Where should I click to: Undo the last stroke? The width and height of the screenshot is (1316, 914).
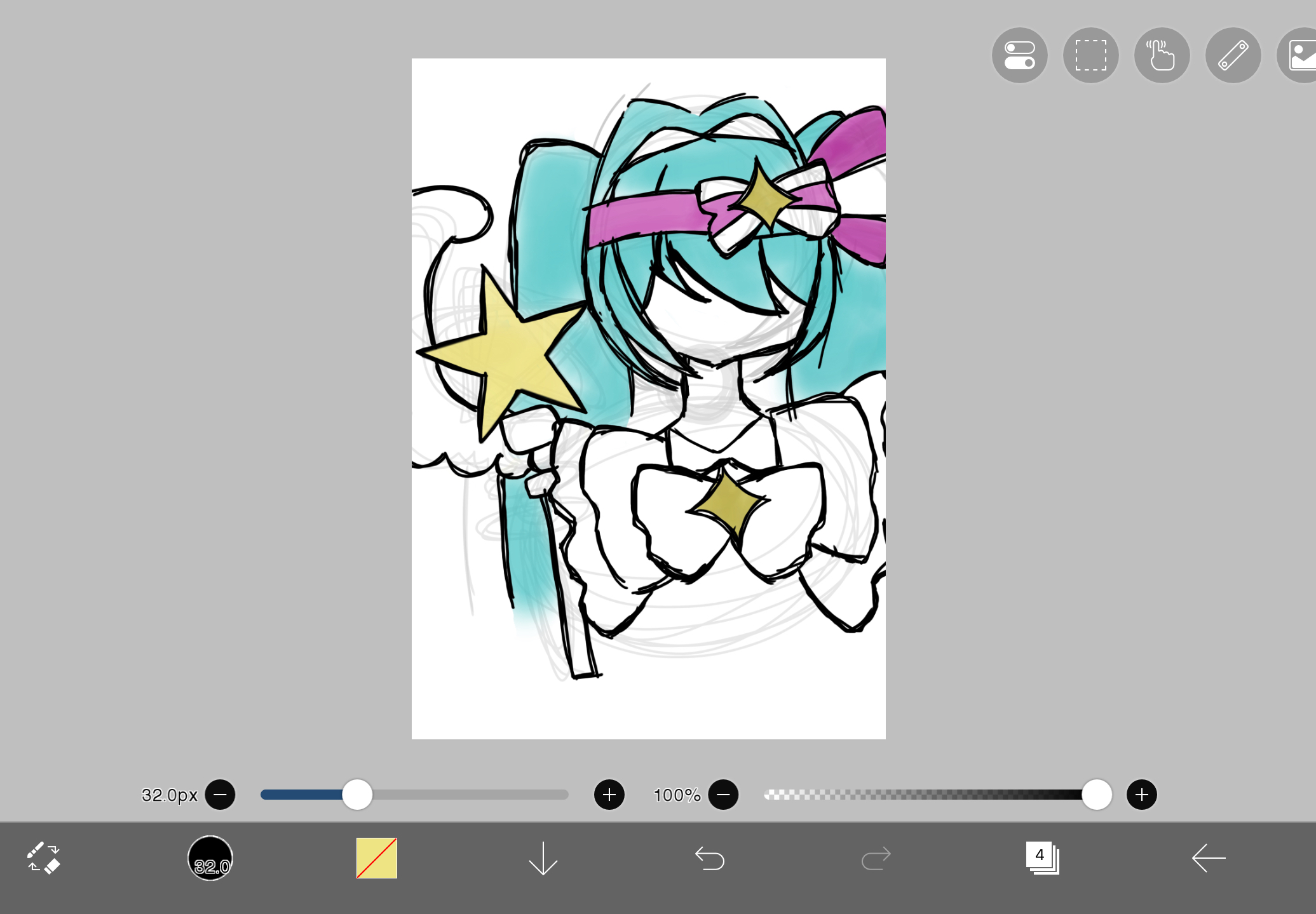point(710,858)
